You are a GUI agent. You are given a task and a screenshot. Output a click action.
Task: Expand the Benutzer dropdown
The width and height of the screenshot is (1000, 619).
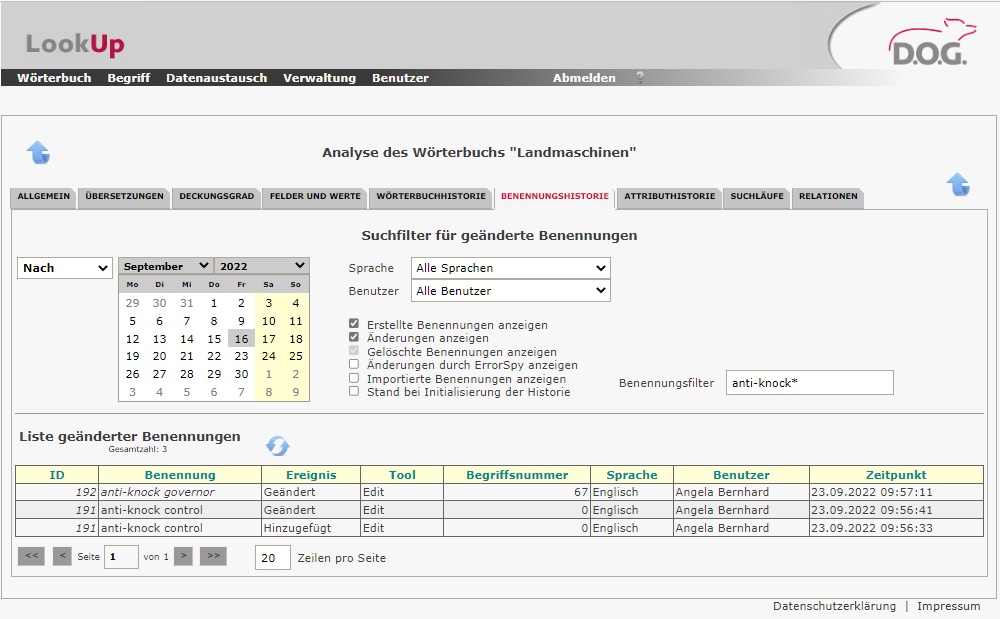coord(510,291)
